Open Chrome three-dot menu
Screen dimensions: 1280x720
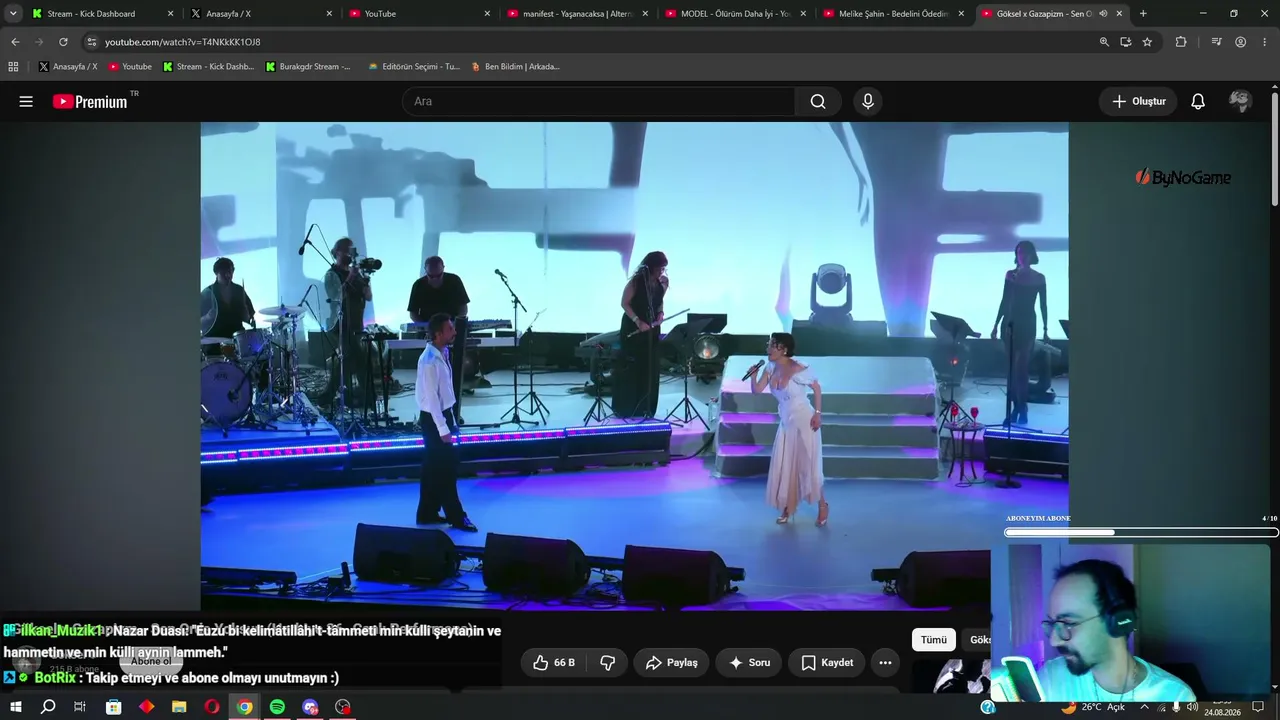click(x=1265, y=42)
